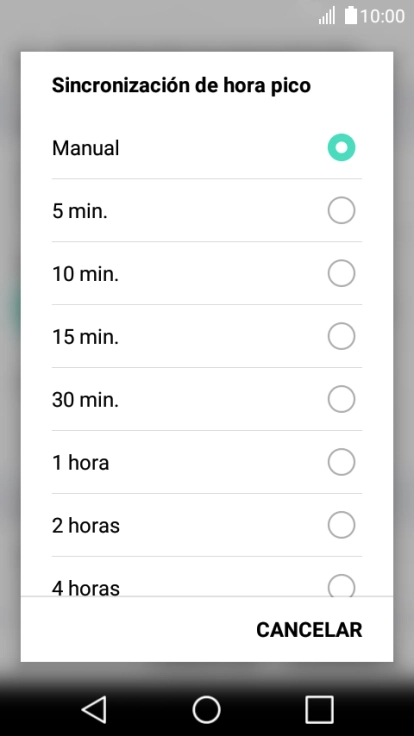The image size is (414, 736).
Task: Tap the signal strength bars icon
Action: coord(327,15)
